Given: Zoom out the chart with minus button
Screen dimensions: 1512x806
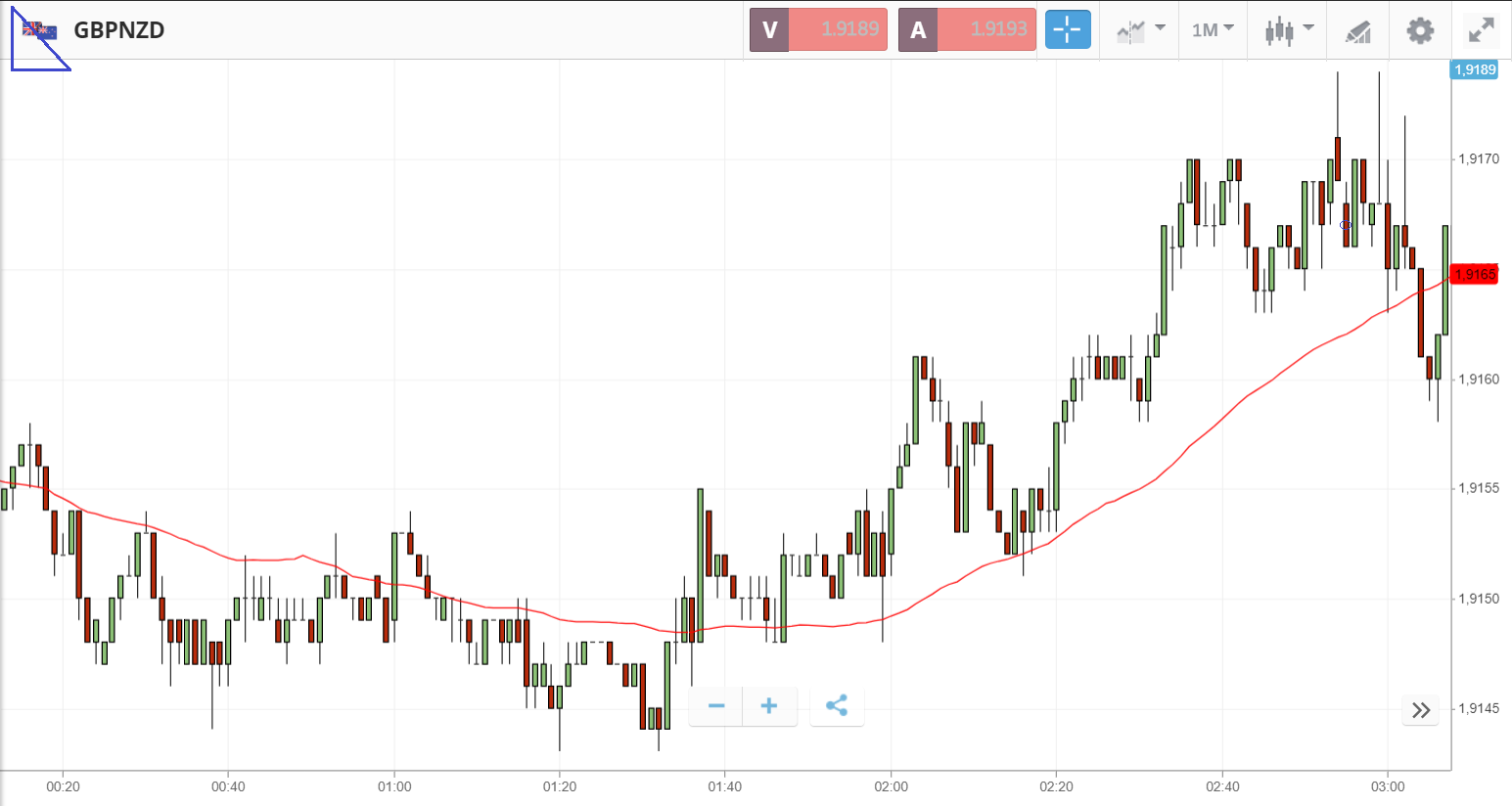Looking at the screenshot, I should tap(716, 706).
